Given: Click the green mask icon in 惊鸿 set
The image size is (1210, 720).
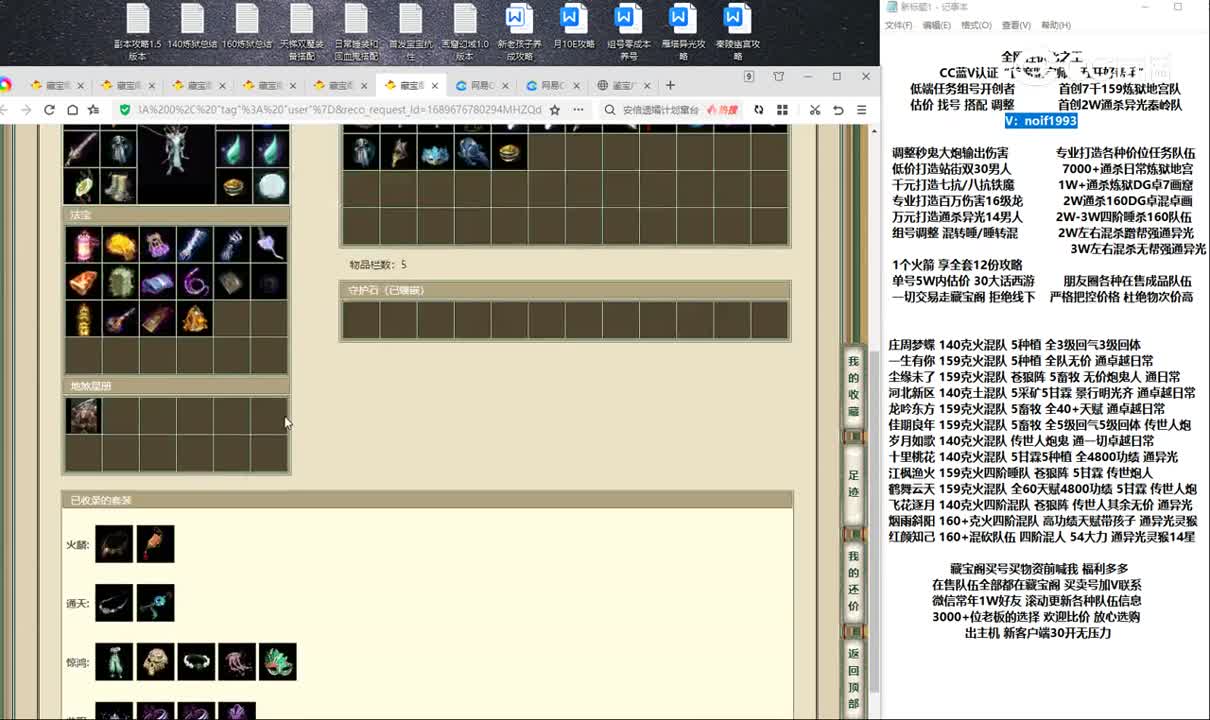Looking at the screenshot, I should pos(278,662).
